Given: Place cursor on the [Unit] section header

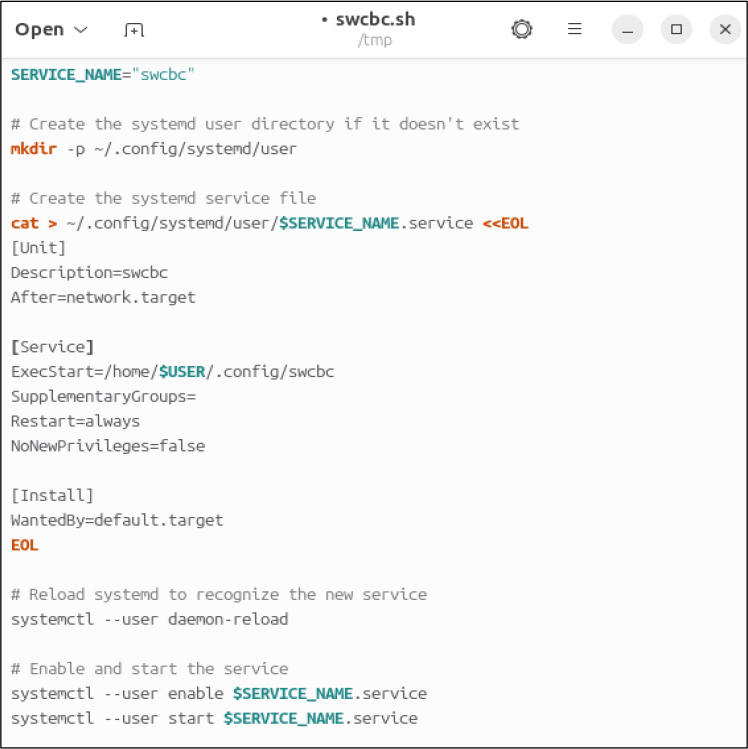Looking at the screenshot, I should (39, 248).
